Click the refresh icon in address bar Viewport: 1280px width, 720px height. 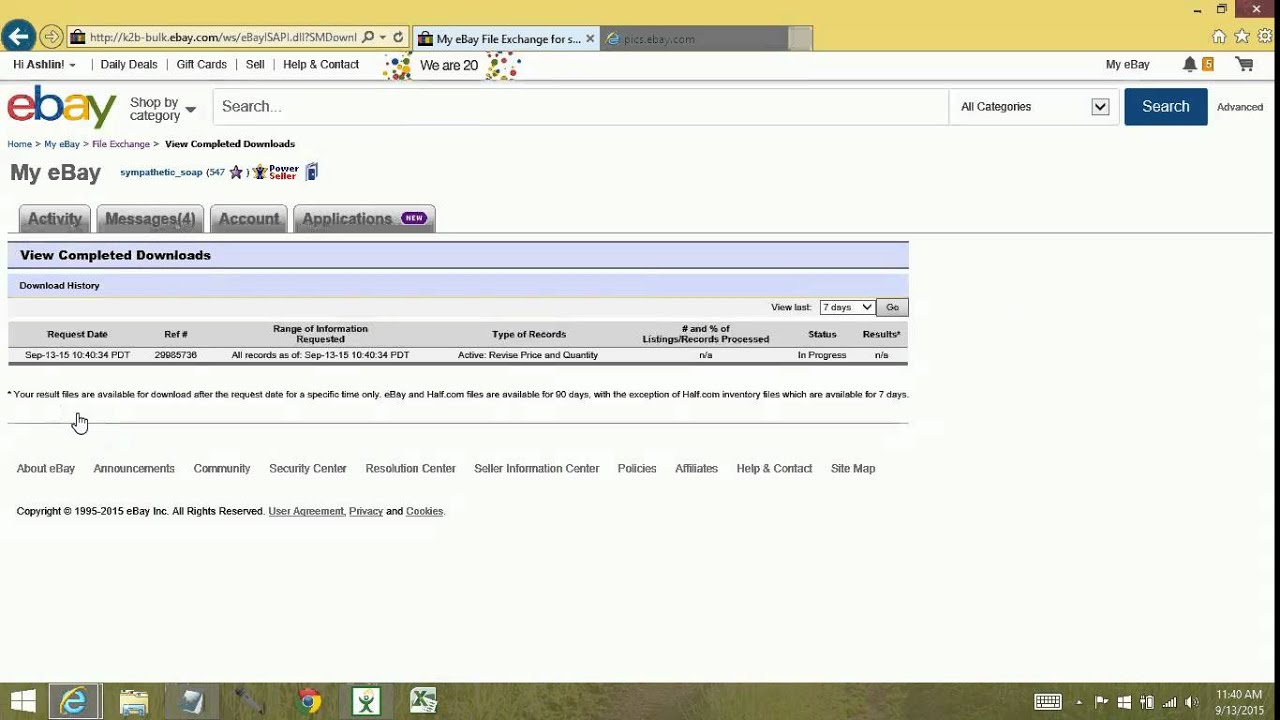pyautogui.click(x=398, y=38)
